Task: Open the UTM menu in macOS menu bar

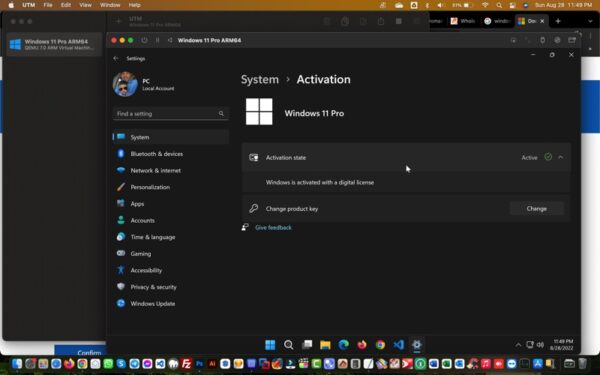Action: pyautogui.click(x=29, y=5)
